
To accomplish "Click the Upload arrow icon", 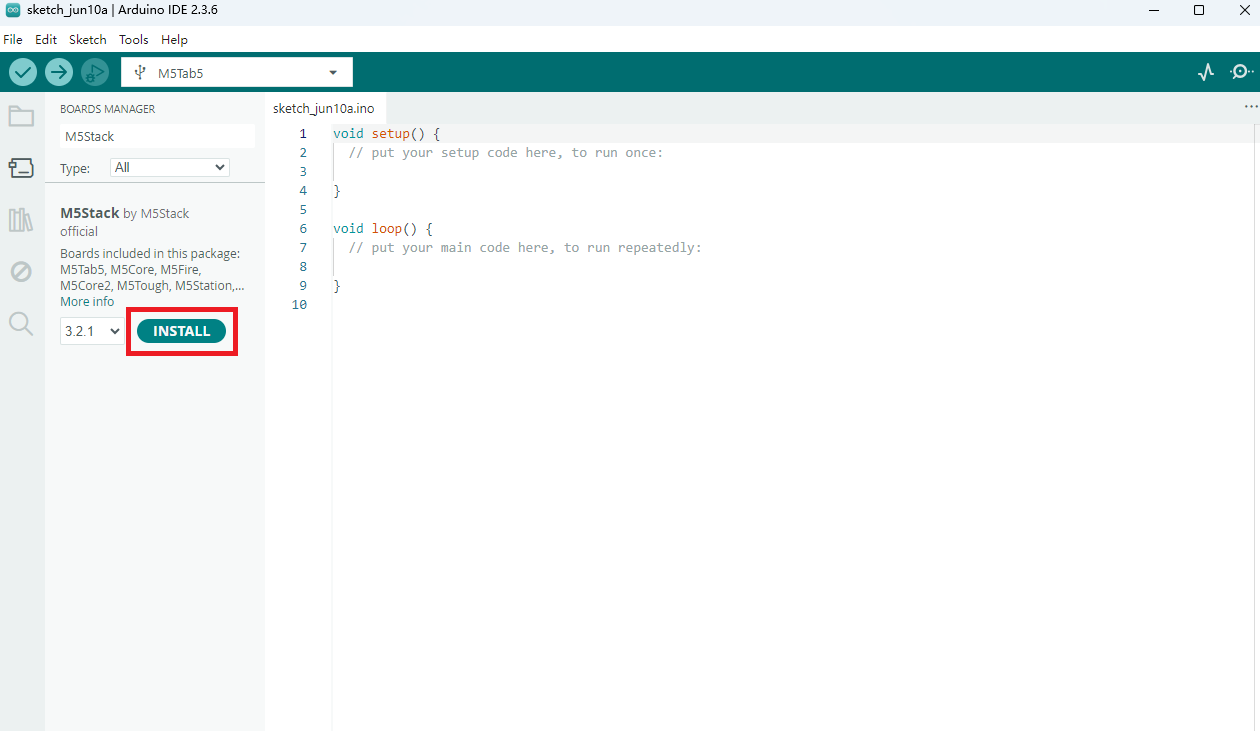I will coord(59,72).
